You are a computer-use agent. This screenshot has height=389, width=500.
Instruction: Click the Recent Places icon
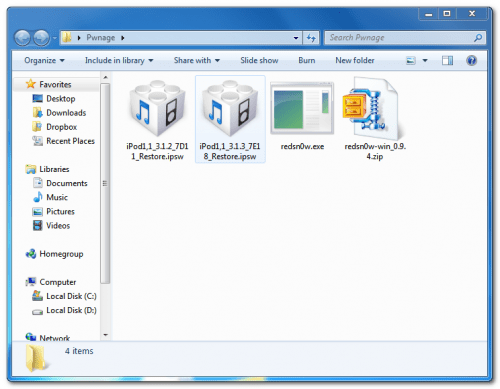38,141
